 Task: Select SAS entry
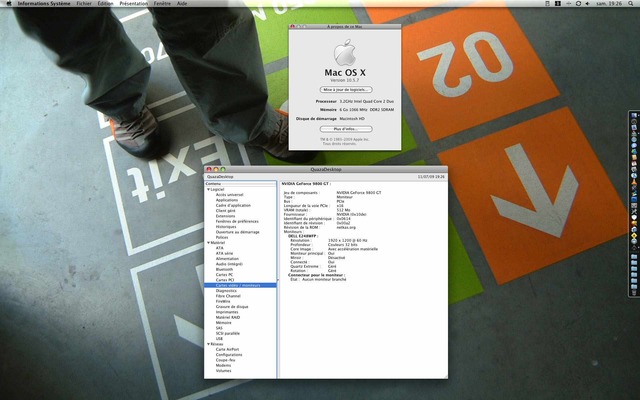pos(219,328)
